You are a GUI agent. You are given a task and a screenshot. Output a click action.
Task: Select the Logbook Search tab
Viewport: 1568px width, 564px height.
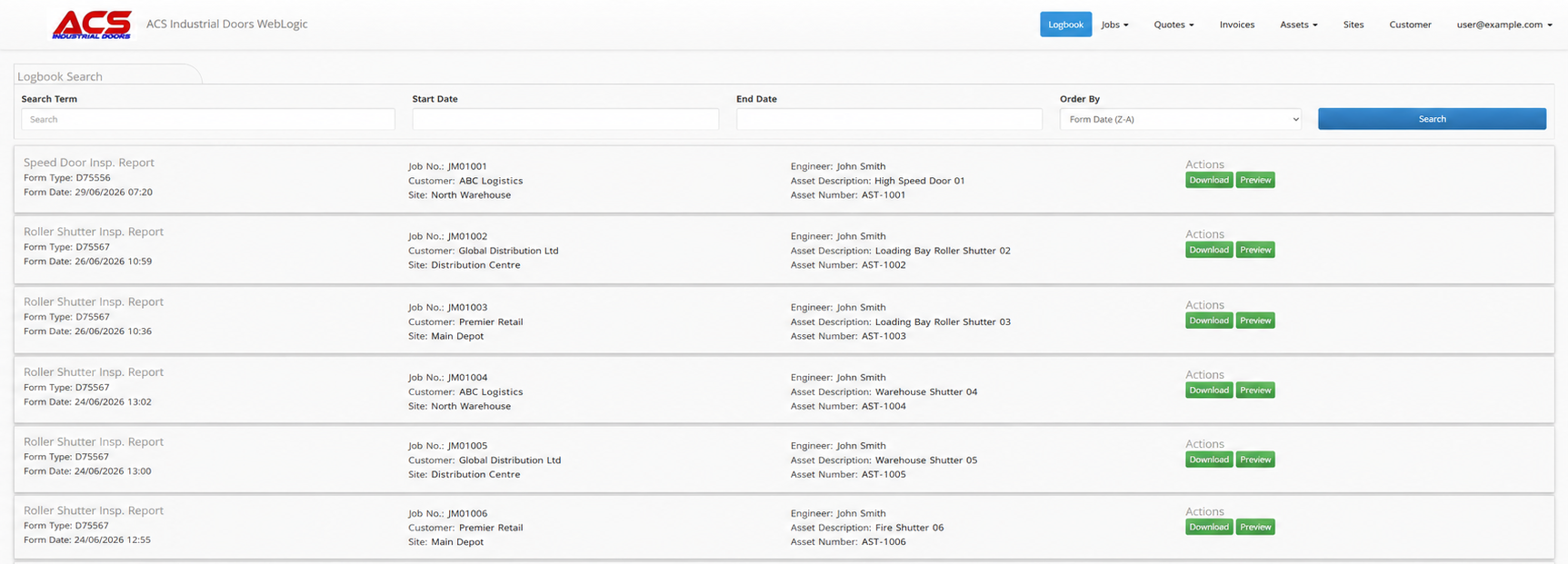click(107, 75)
